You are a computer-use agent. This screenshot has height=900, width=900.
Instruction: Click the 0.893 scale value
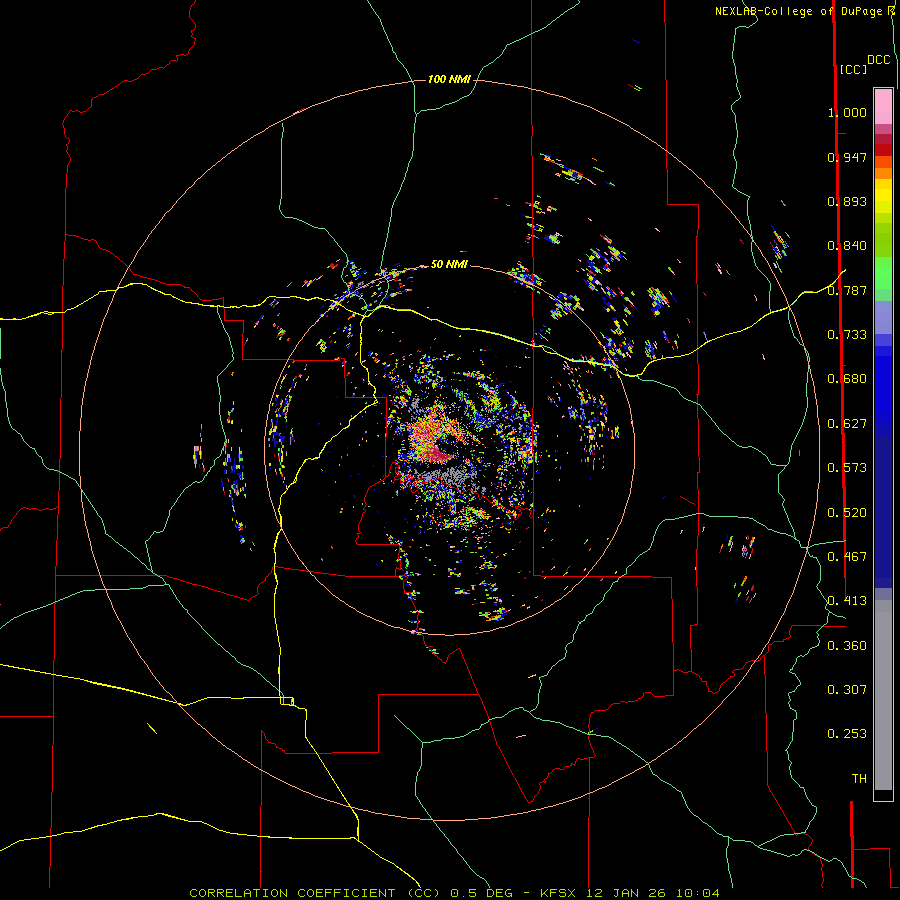point(847,201)
